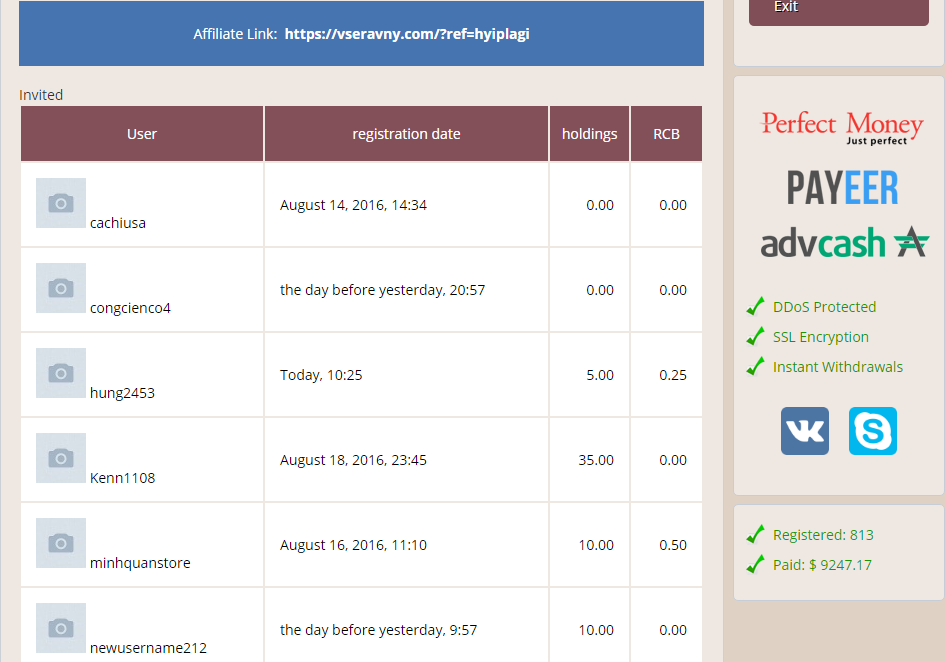The width and height of the screenshot is (945, 662).
Task: Click the SSL Encryption text
Action: tap(821, 337)
